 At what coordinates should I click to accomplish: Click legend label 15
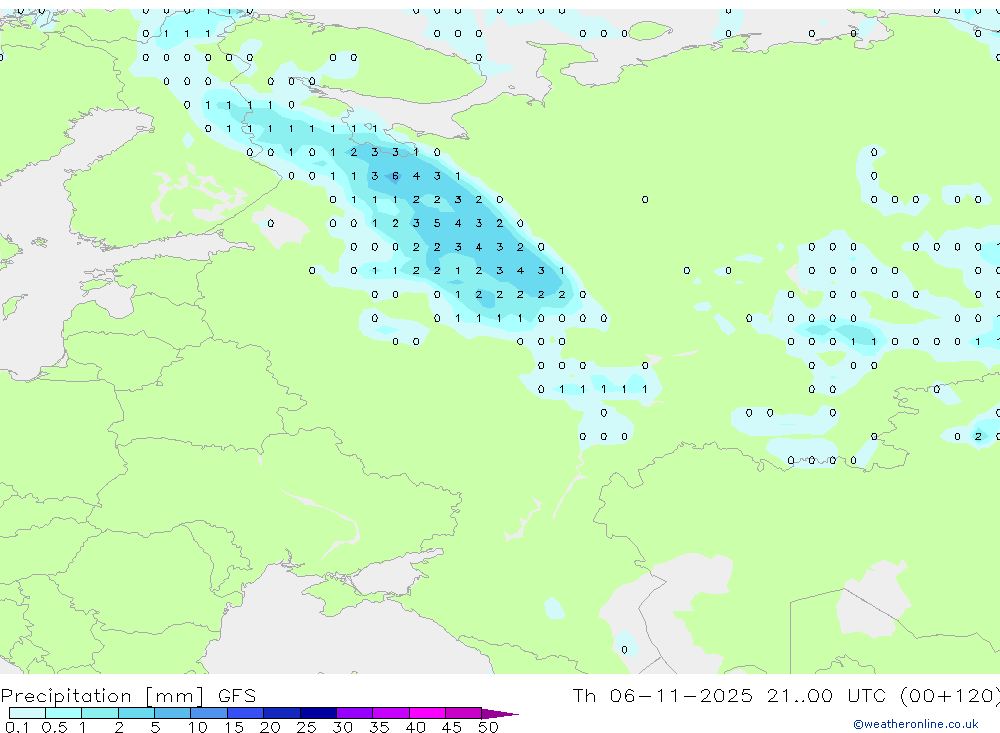point(234,727)
